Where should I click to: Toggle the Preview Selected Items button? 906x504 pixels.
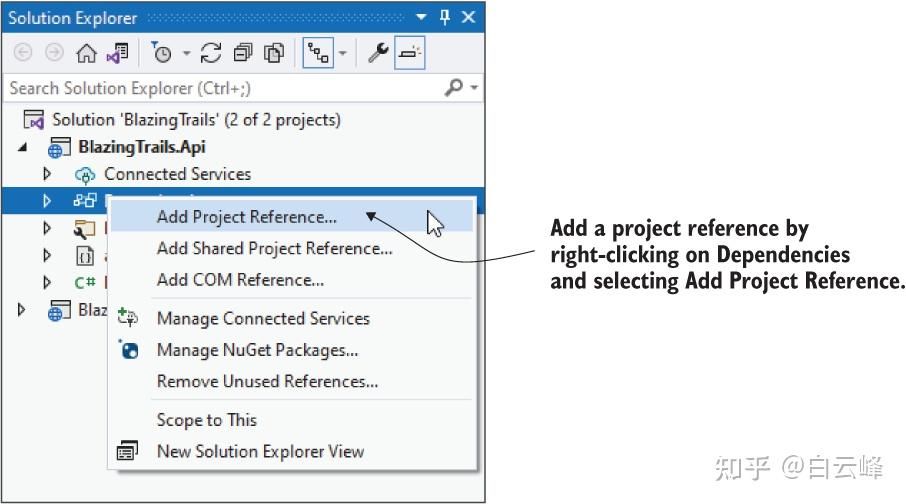coord(409,53)
